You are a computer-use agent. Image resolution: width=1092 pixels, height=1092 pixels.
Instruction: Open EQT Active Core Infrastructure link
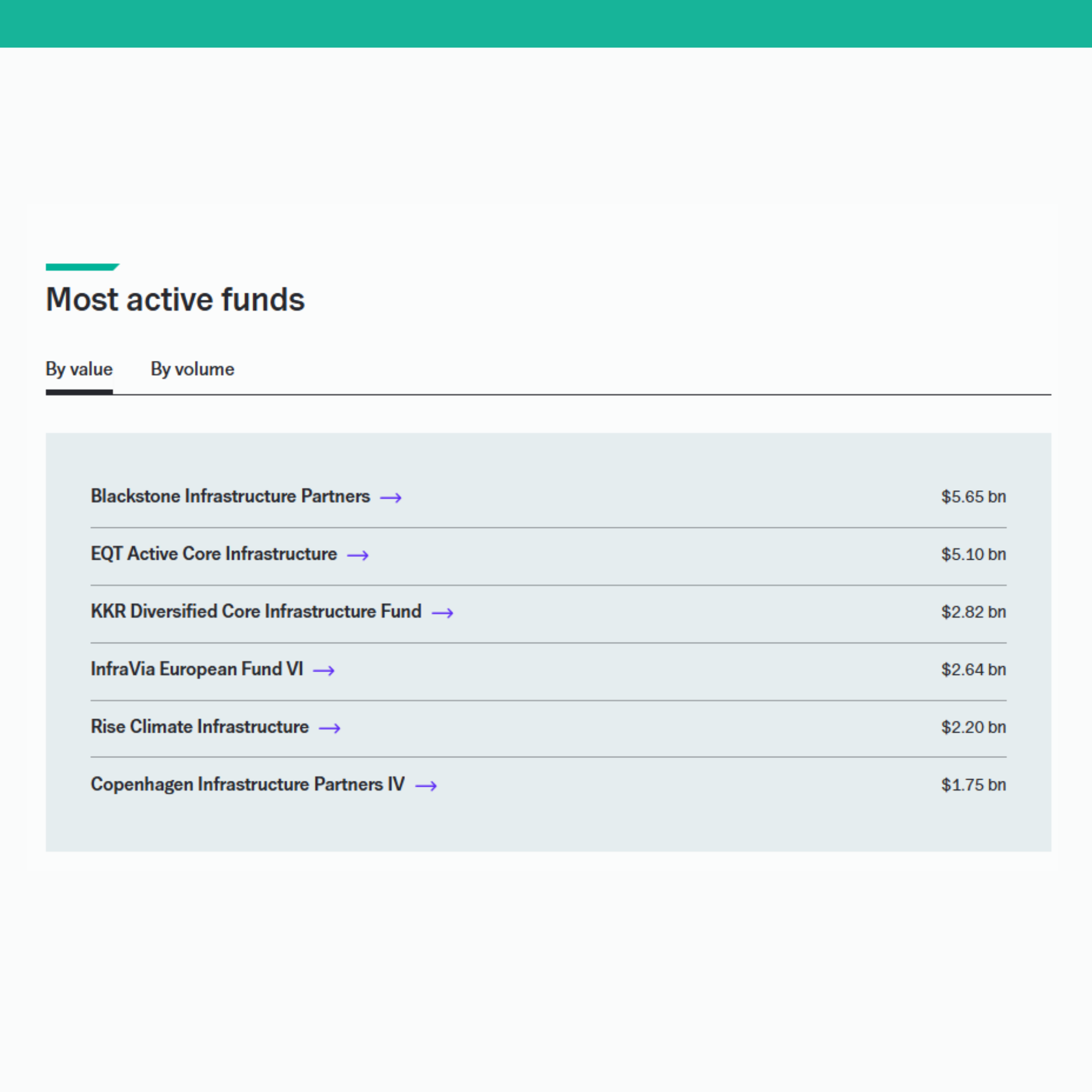click(x=213, y=554)
